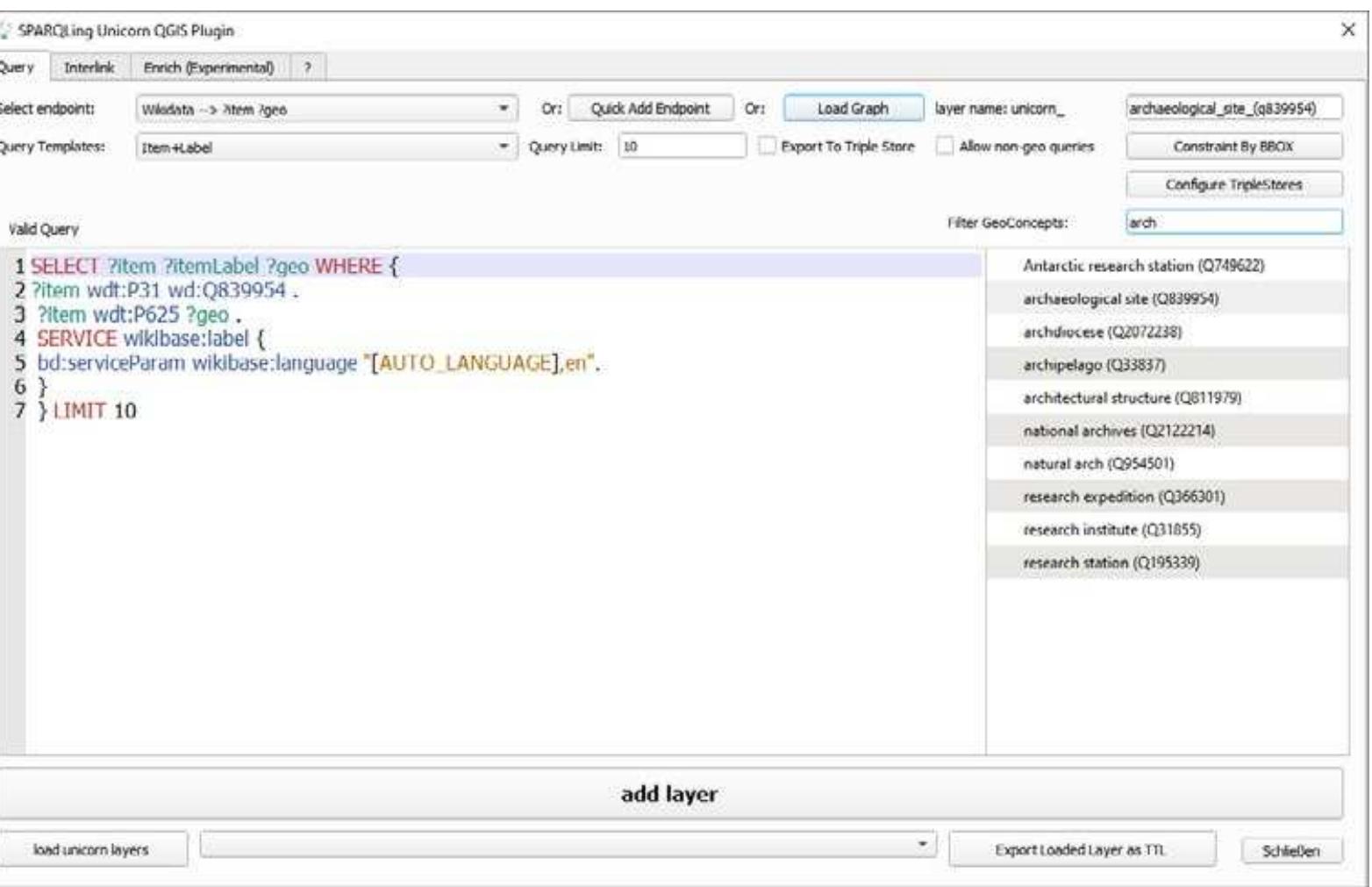Viewport: 1372px width, 887px height.
Task: Open Configure TripleStores
Action: 1233,184
